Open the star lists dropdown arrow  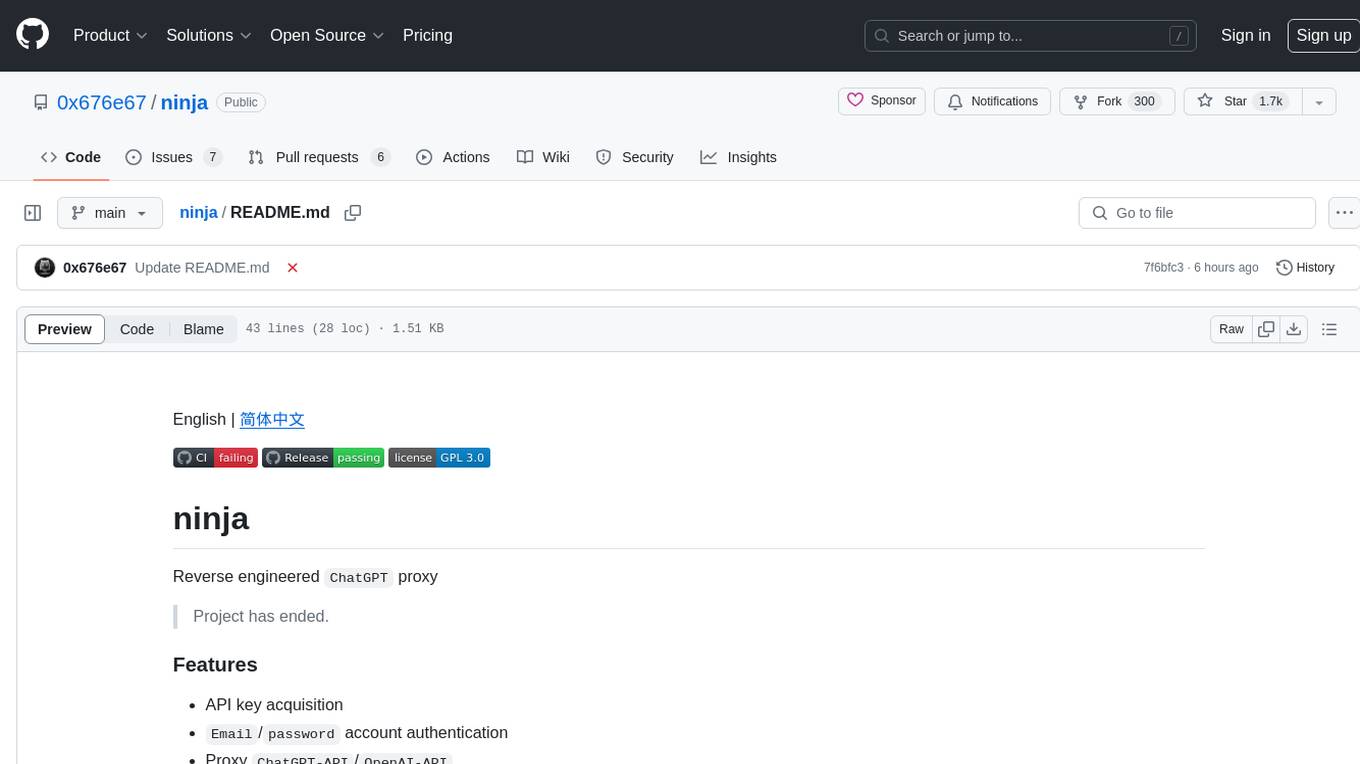click(x=1319, y=101)
